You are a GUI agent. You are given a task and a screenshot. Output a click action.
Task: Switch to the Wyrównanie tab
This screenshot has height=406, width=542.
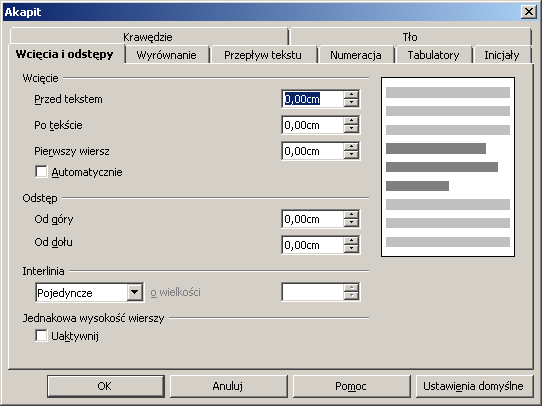[x=167, y=55]
